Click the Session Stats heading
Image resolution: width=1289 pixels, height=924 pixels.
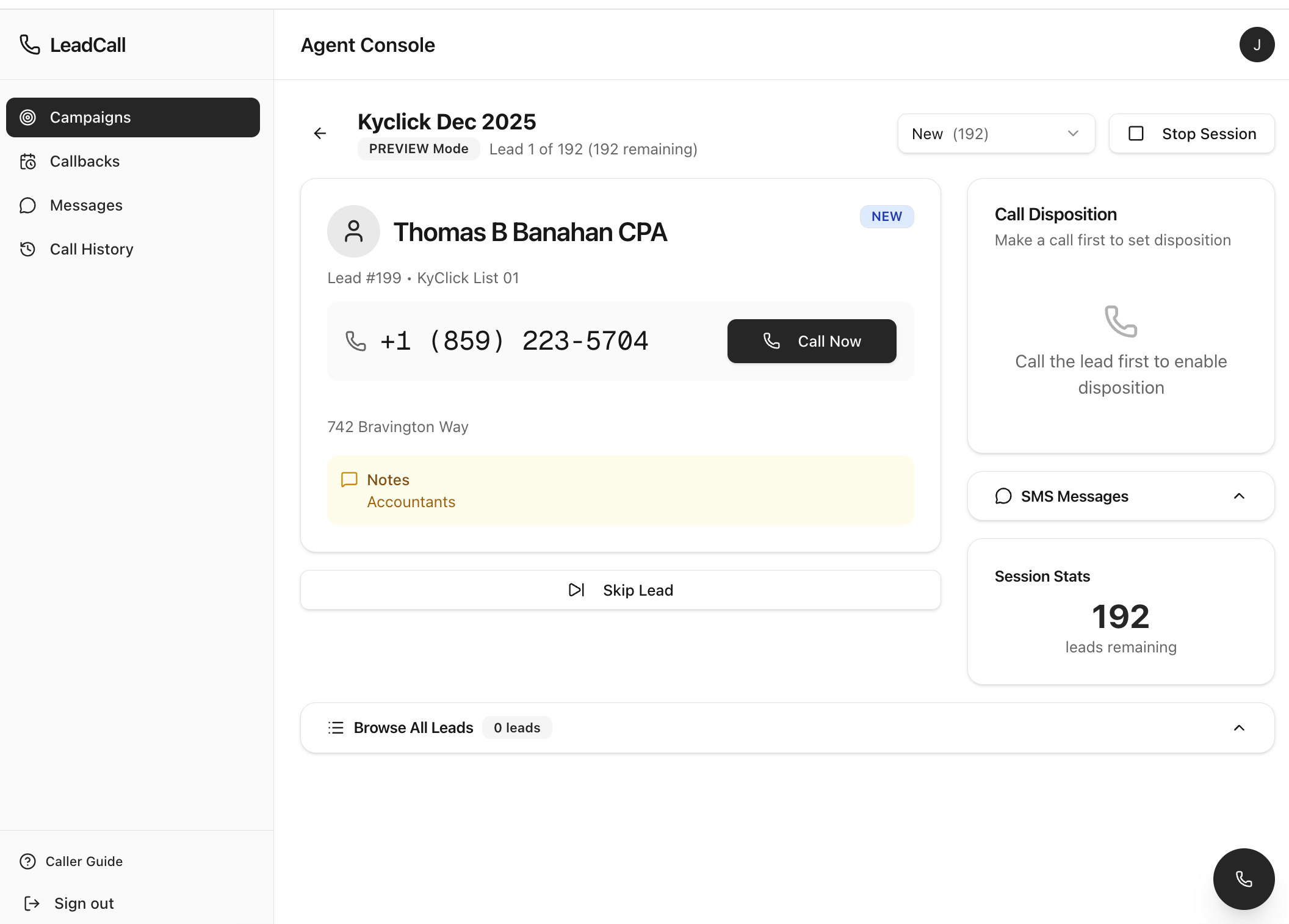(x=1042, y=576)
